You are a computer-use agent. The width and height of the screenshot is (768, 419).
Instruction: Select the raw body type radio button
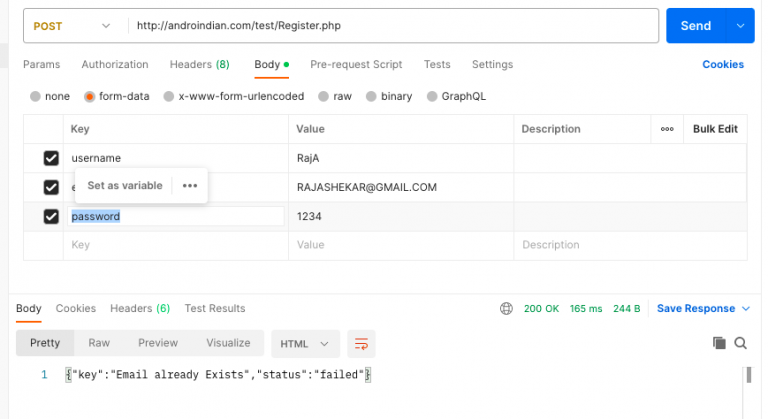(325, 97)
